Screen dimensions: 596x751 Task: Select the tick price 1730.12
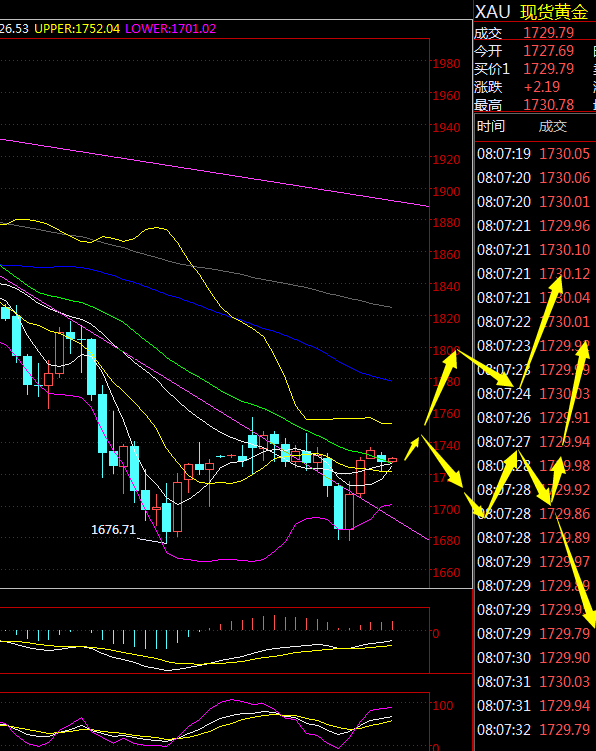click(x=565, y=273)
